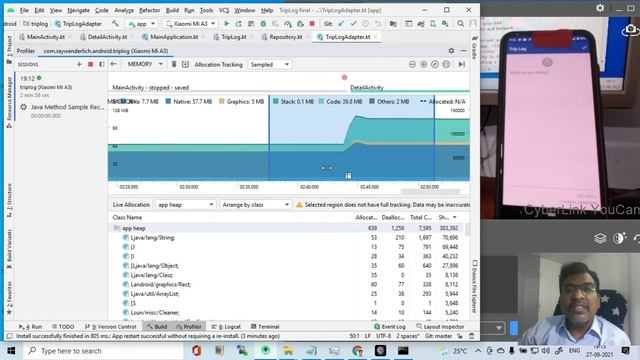Open the Analyze menu
The height and width of the screenshot is (360, 640).
tap(124, 10)
